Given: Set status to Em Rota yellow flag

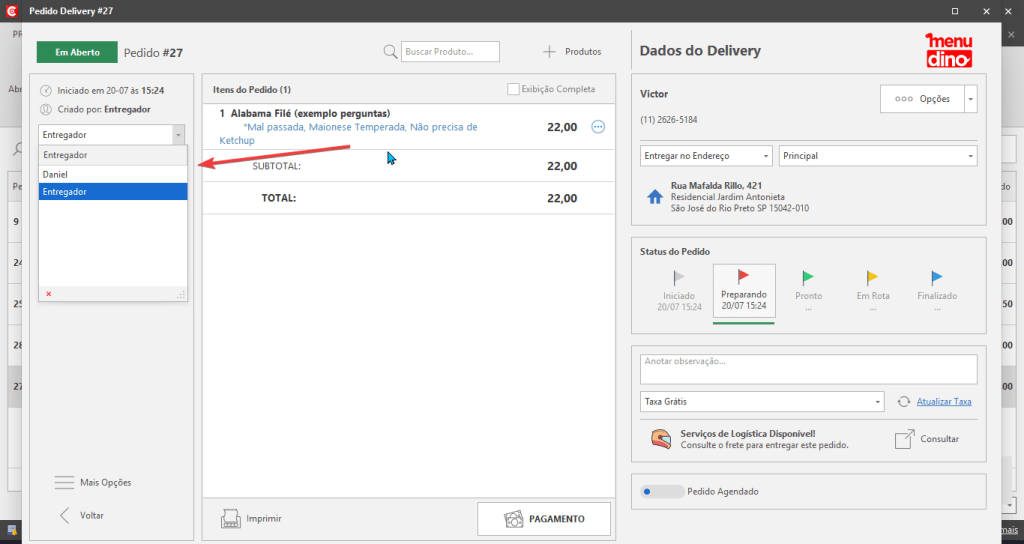Looking at the screenshot, I should tap(872, 278).
